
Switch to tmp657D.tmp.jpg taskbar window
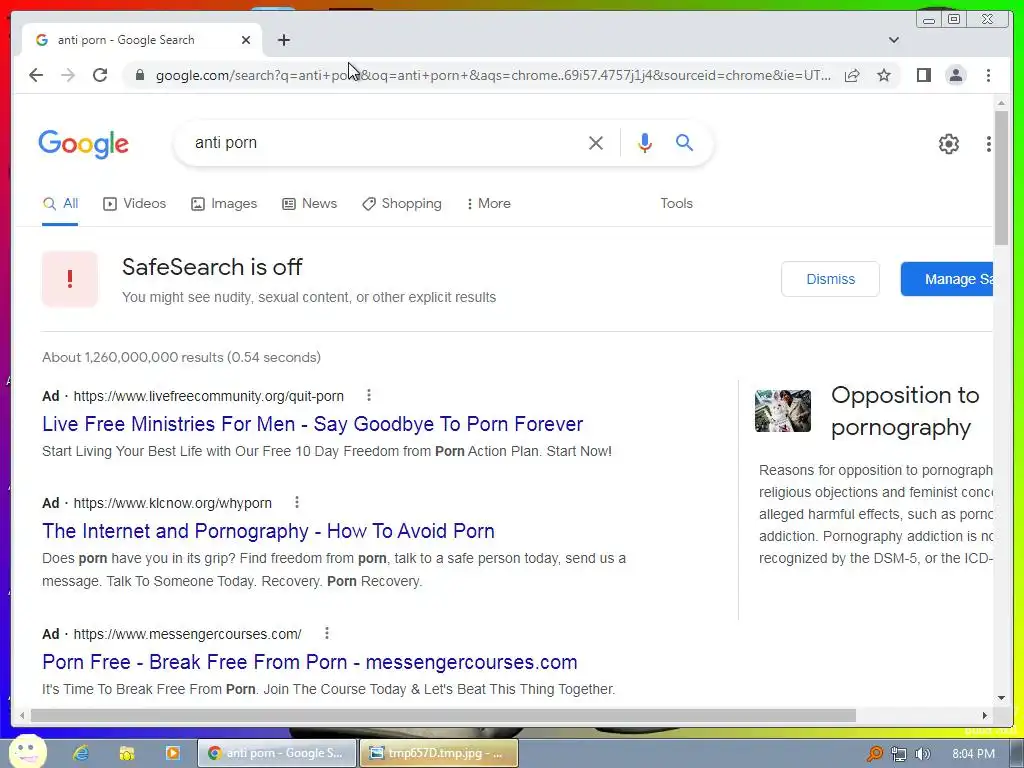(439, 753)
